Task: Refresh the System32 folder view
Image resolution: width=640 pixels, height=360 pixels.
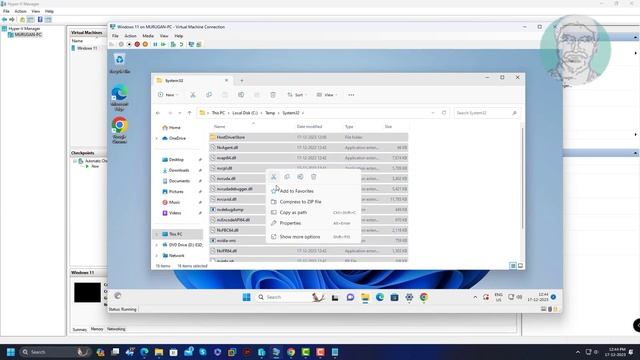Action: pos(444,113)
